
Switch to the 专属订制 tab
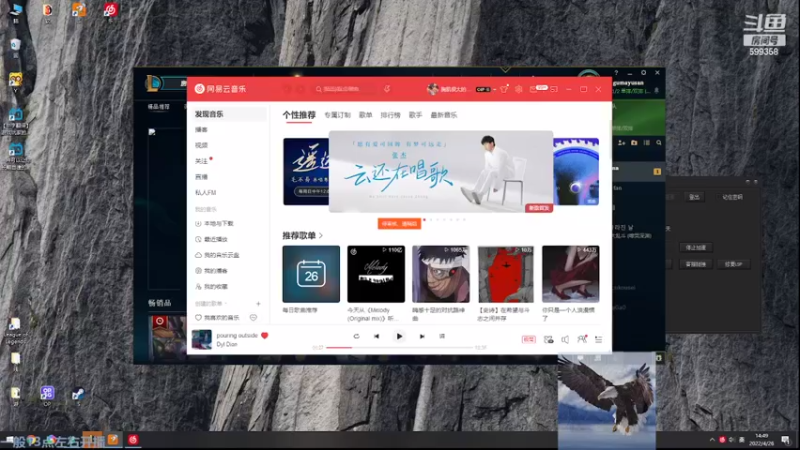(337, 115)
